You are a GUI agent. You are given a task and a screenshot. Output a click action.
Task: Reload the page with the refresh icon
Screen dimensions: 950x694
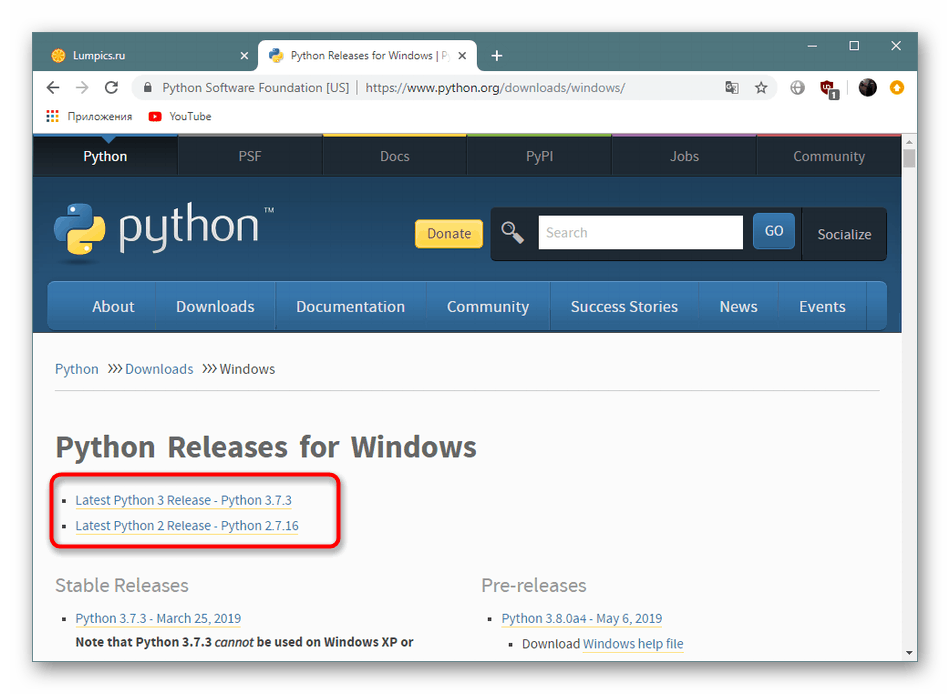click(x=111, y=88)
